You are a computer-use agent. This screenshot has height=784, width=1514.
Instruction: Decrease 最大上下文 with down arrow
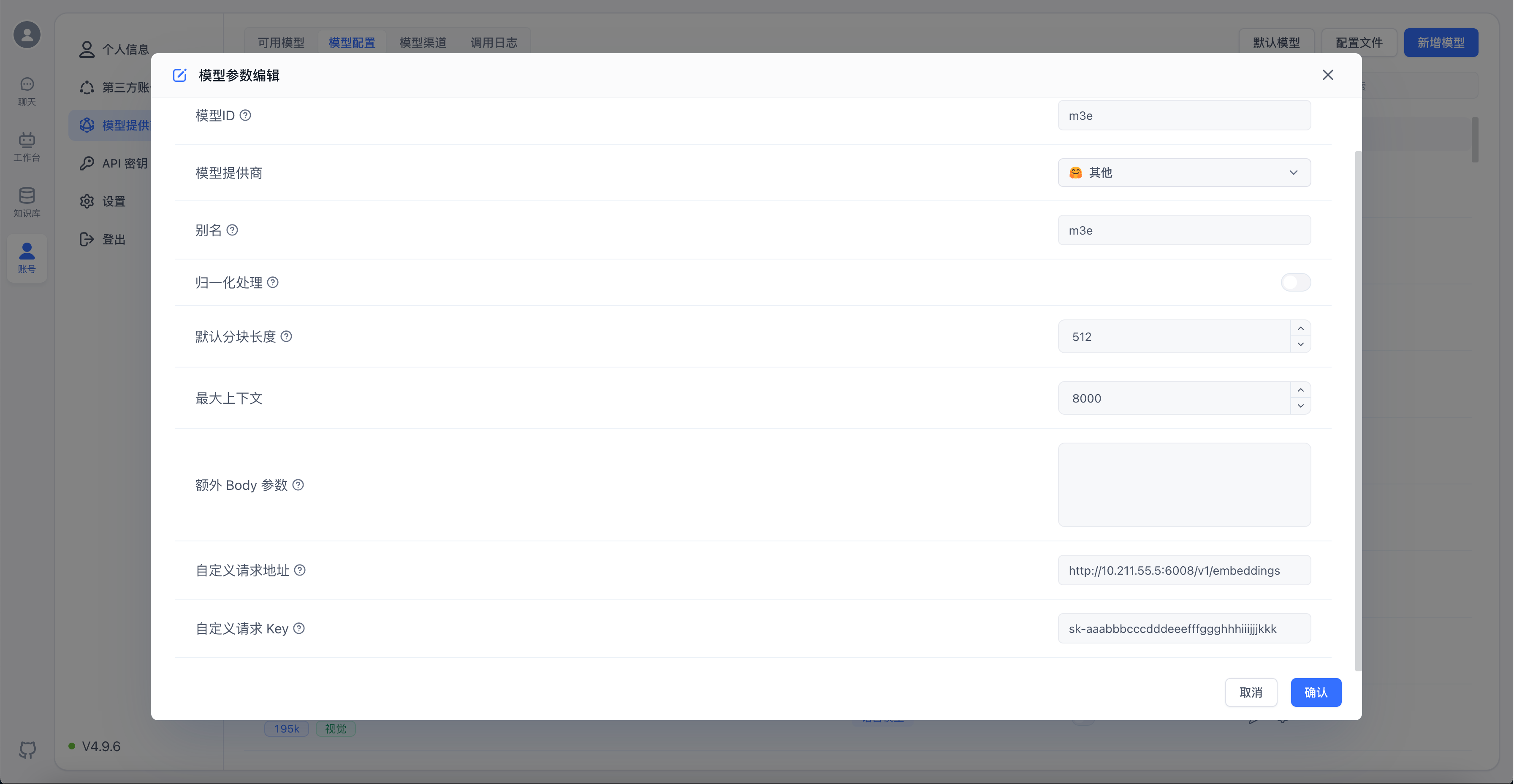click(x=1301, y=406)
